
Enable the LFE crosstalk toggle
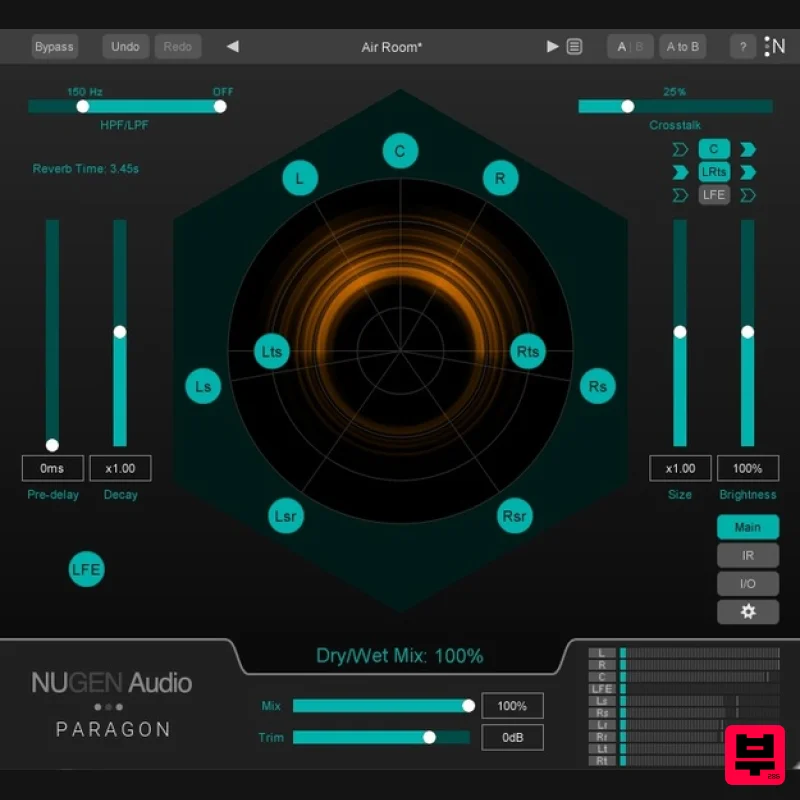713,195
